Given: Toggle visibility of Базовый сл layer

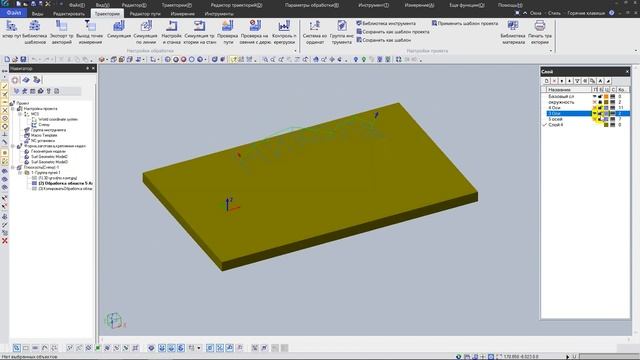Looking at the screenshot, I should pos(595,96).
